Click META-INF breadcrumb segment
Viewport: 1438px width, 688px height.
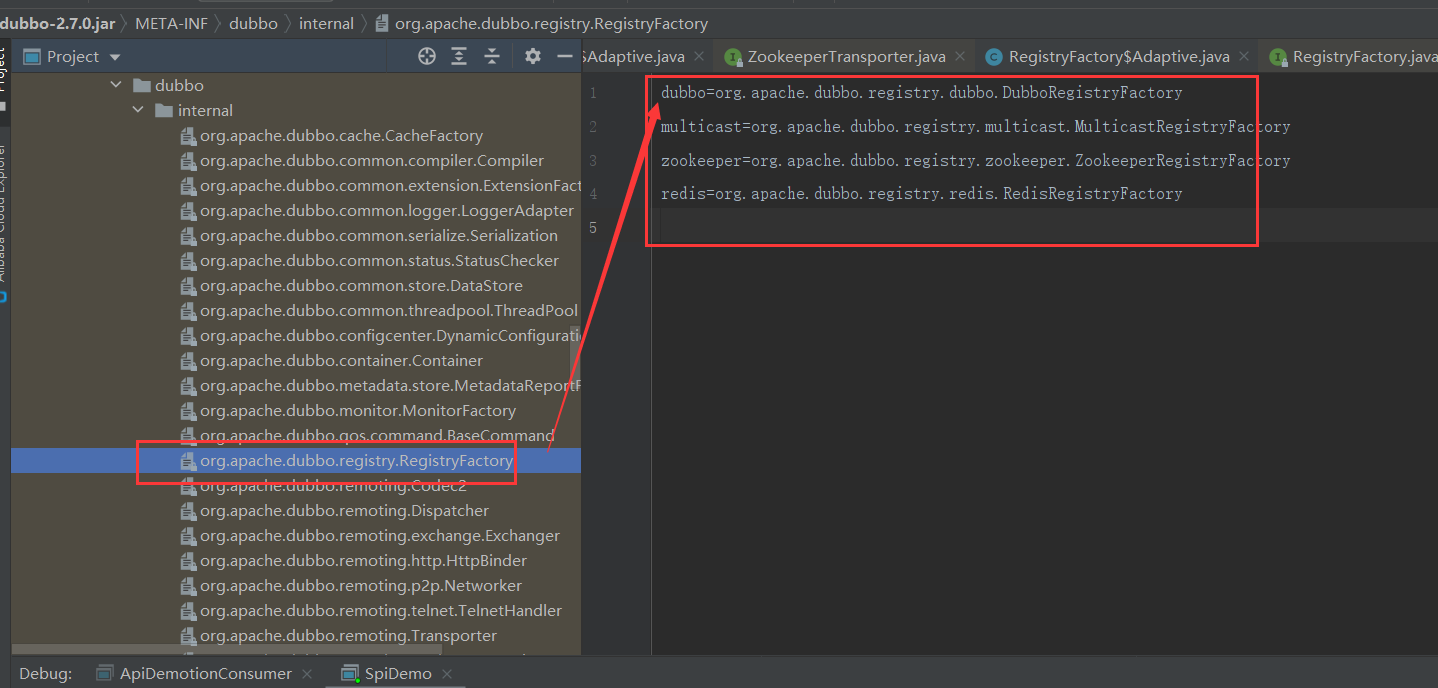[x=171, y=23]
